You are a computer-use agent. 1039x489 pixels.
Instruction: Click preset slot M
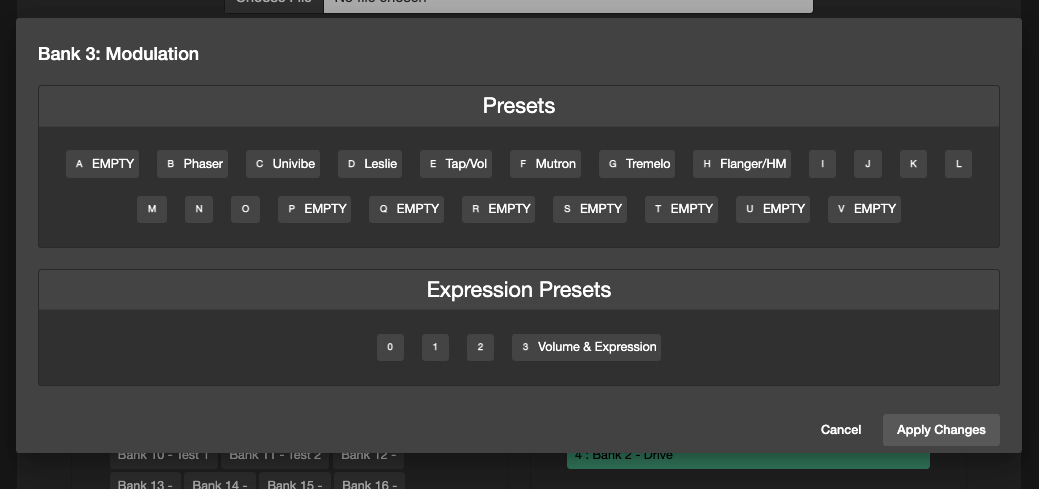(x=151, y=209)
